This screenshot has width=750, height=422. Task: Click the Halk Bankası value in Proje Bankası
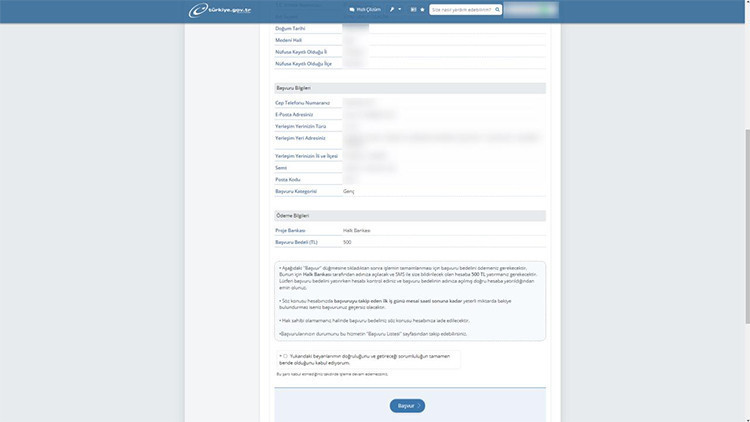(x=356, y=230)
